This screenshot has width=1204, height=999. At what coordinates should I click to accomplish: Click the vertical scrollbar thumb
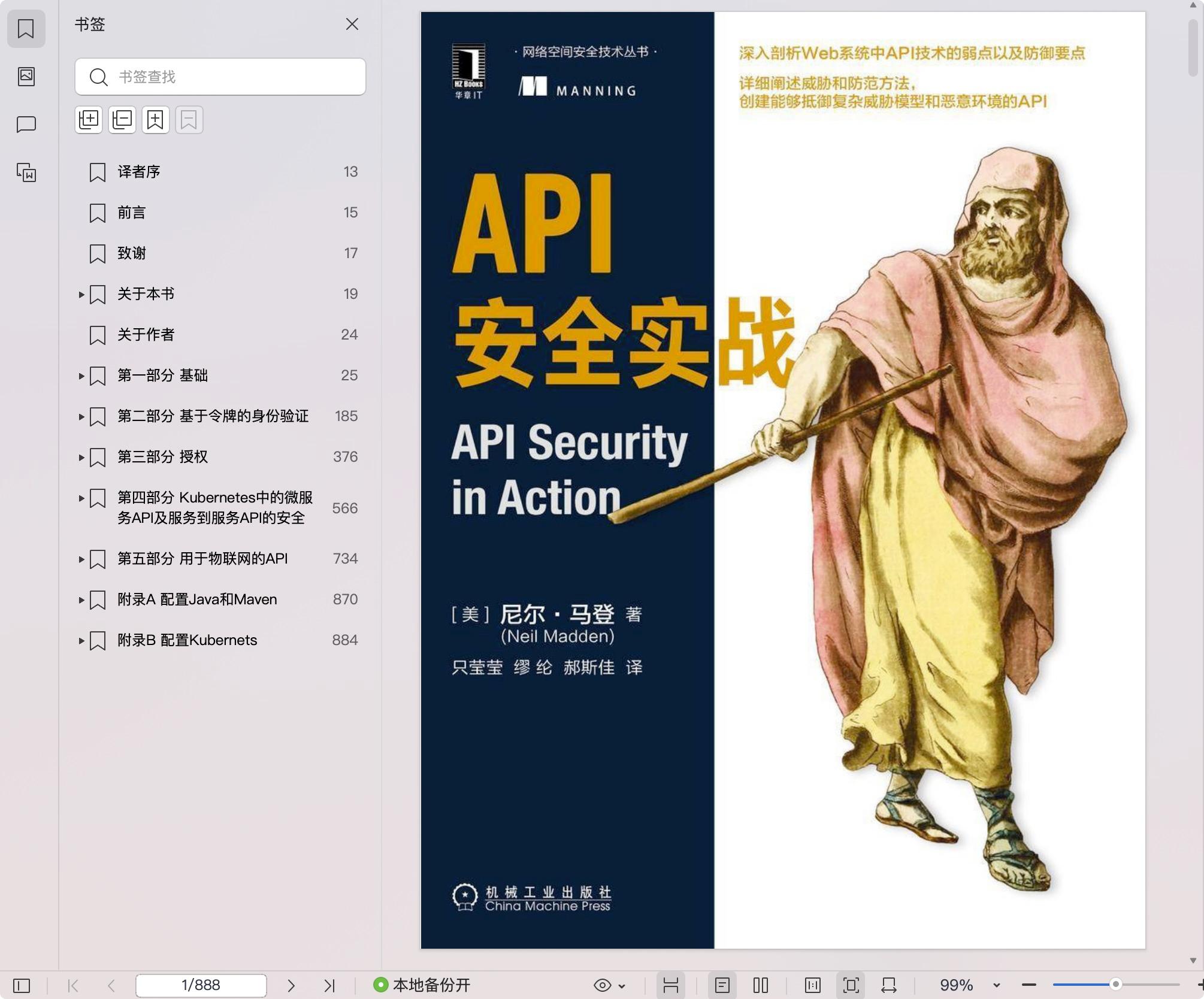click(1193, 48)
